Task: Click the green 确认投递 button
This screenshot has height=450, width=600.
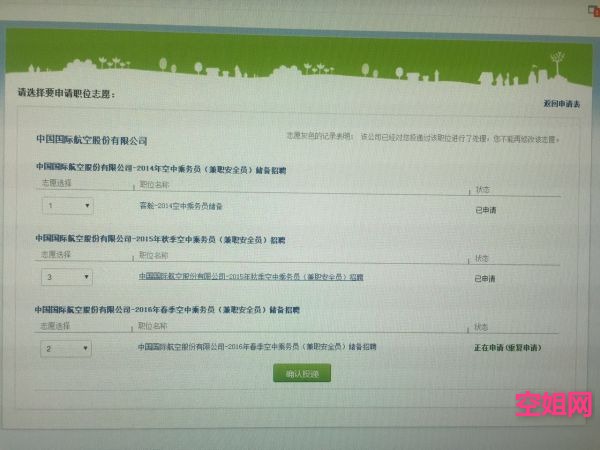Action: click(302, 373)
